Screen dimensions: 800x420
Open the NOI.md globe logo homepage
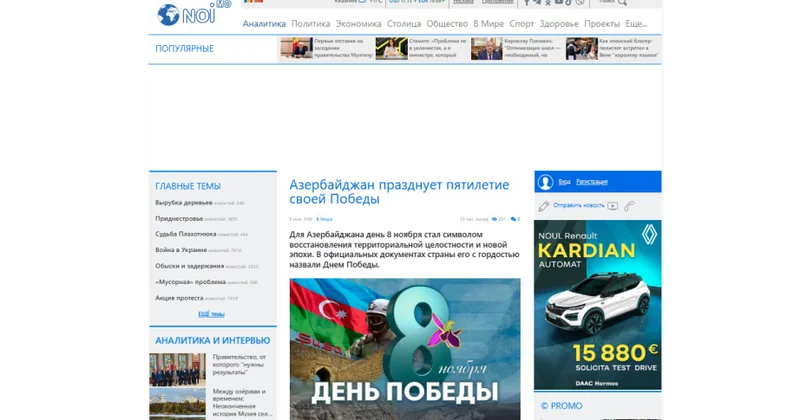click(x=193, y=13)
